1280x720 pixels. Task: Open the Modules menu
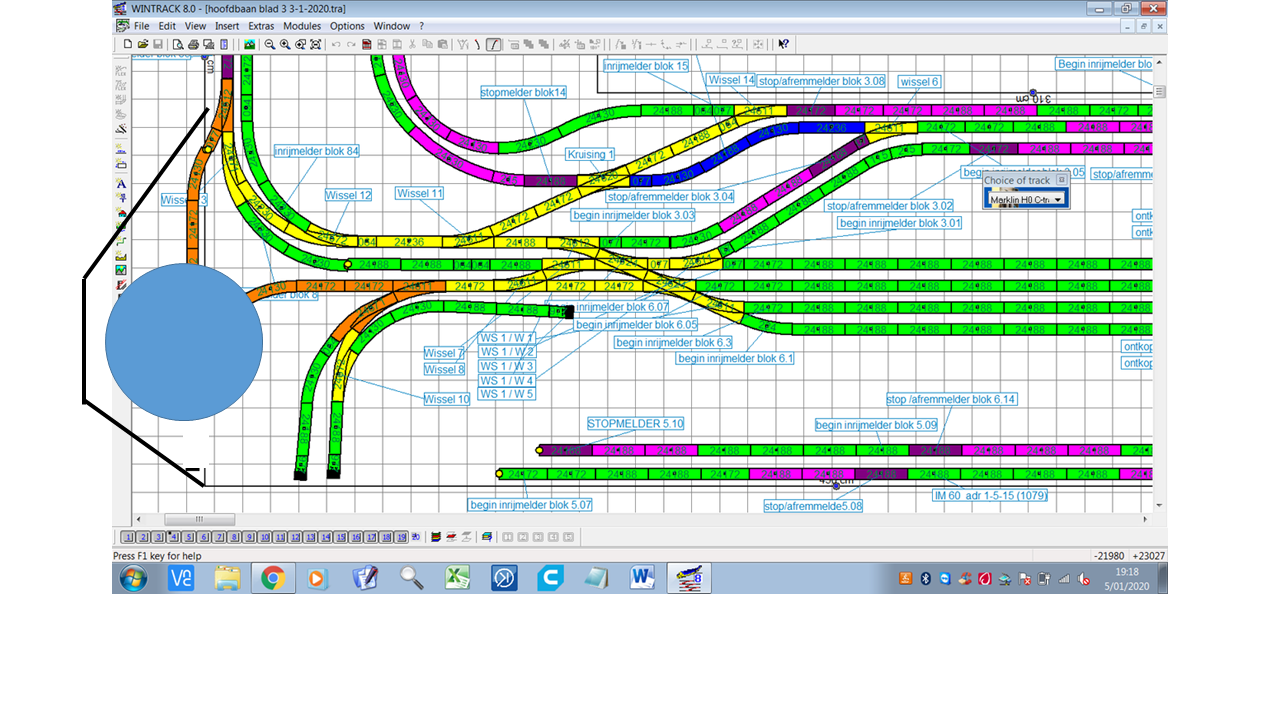(302, 26)
